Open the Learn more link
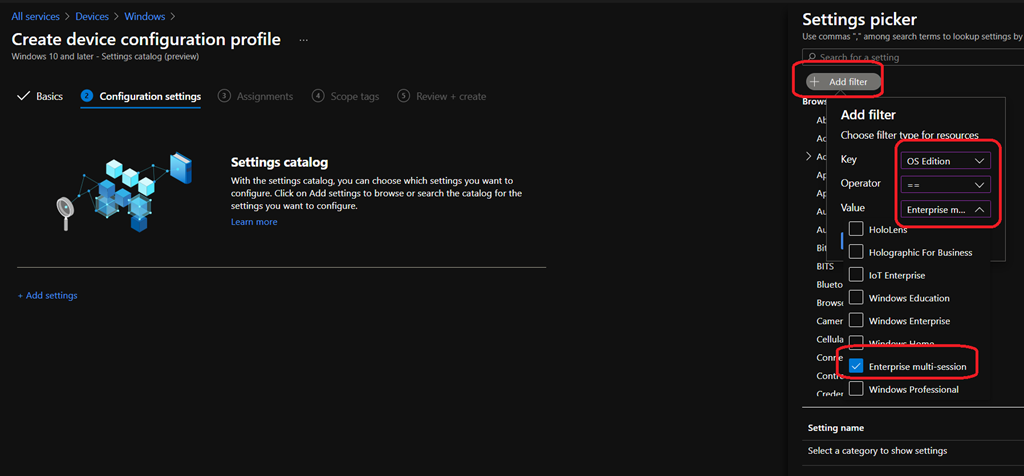The height and width of the screenshot is (476, 1024). click(x=254, y=222)
